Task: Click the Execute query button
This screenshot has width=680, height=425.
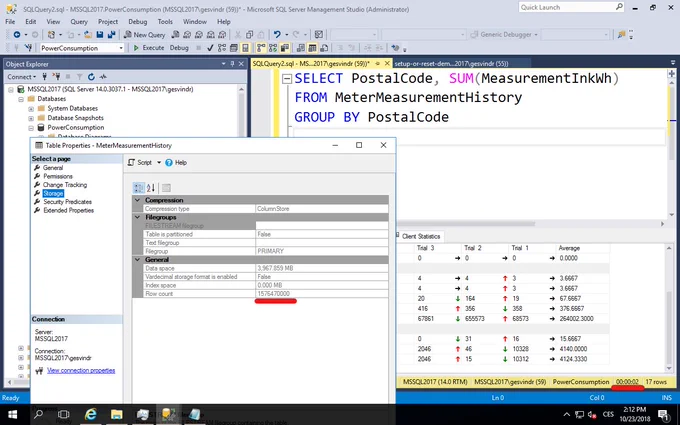Action: coord(148,48)
